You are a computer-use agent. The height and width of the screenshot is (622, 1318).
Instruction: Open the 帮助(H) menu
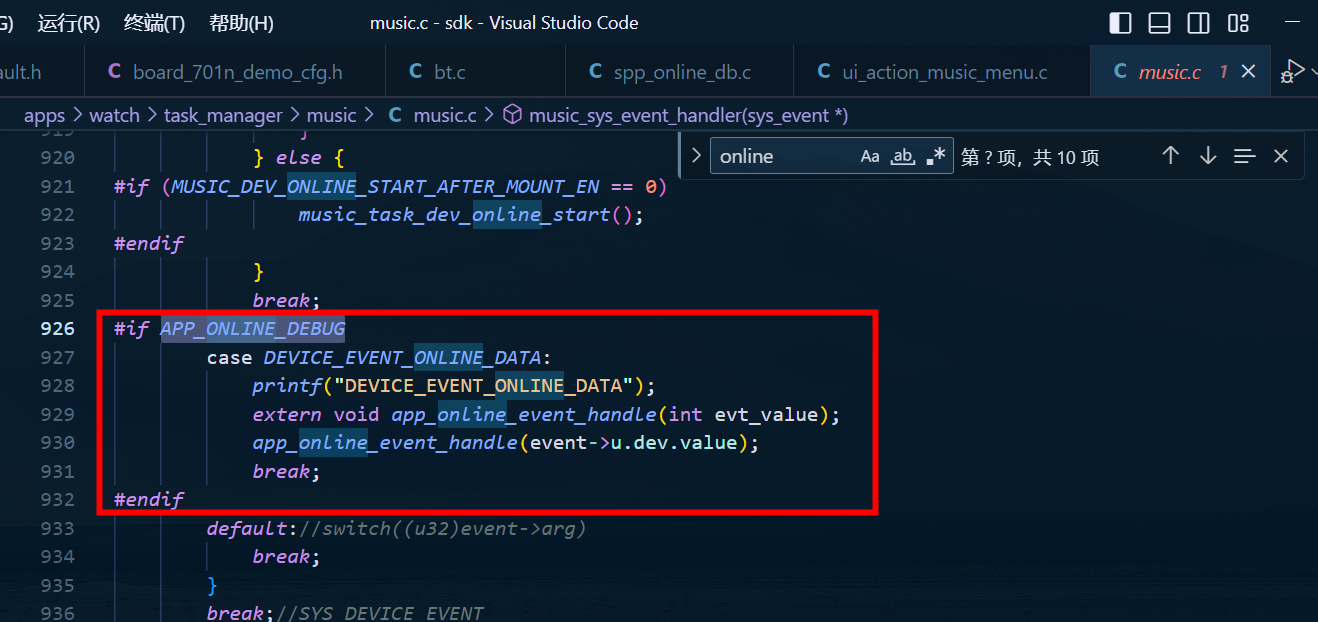[242, 23]
